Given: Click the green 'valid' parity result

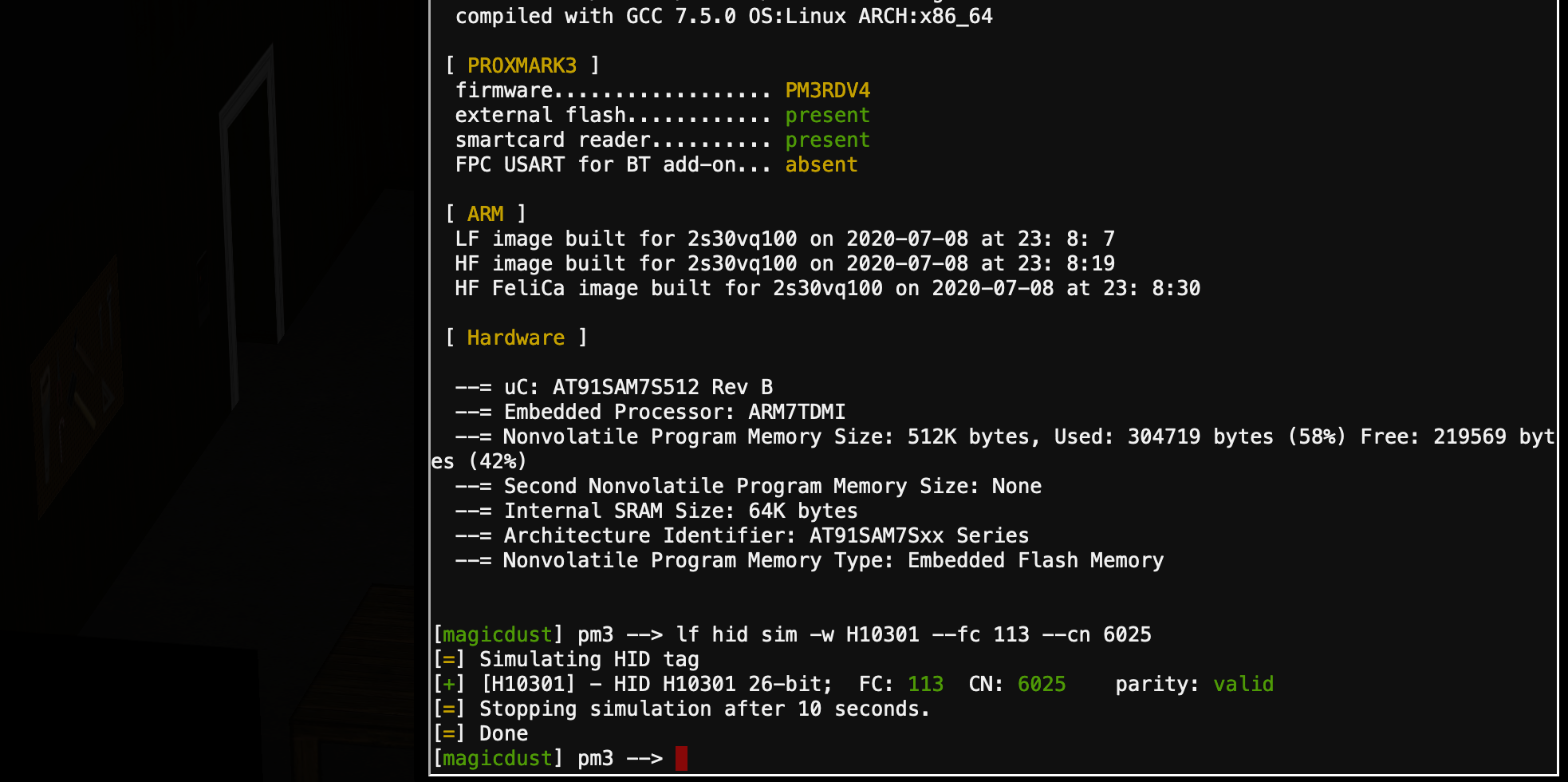Looking at the screenshot, I should tap(1243, 684).
